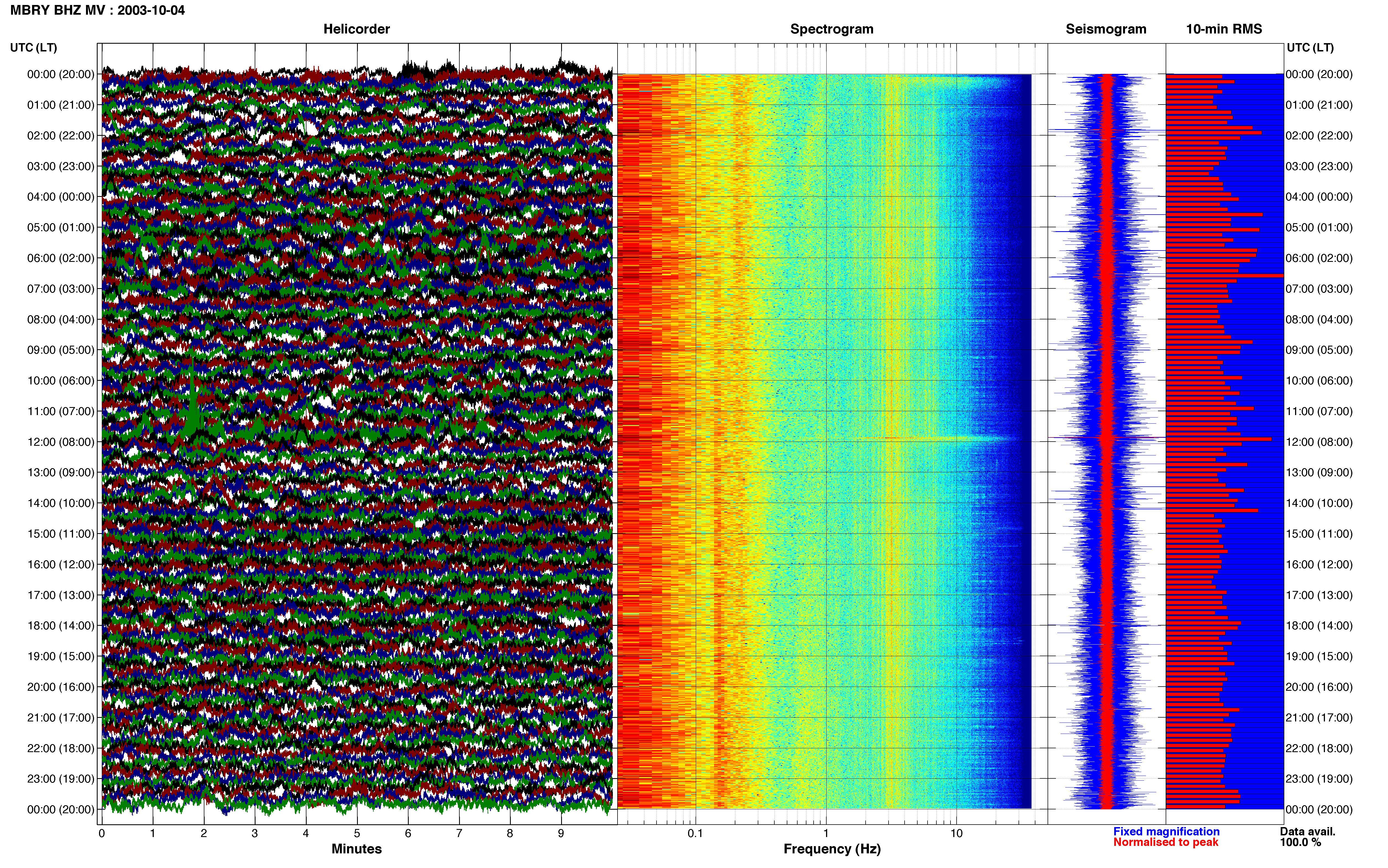Click left time label 11:00 (07:00)
The image size is (1388, 868).
tap(61, 411)
